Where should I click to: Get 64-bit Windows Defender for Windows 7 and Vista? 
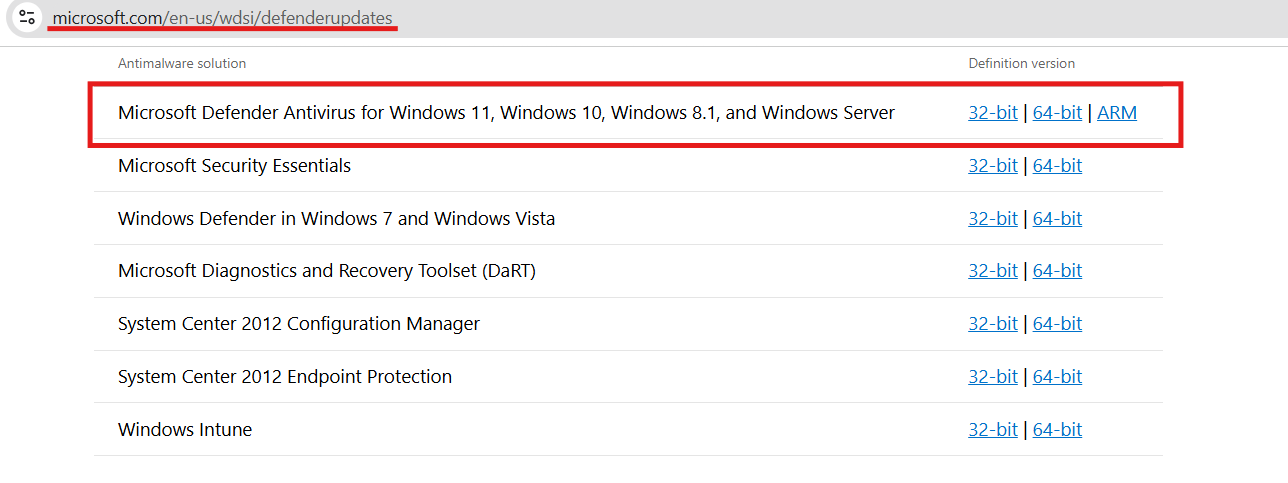point(1057,219)
